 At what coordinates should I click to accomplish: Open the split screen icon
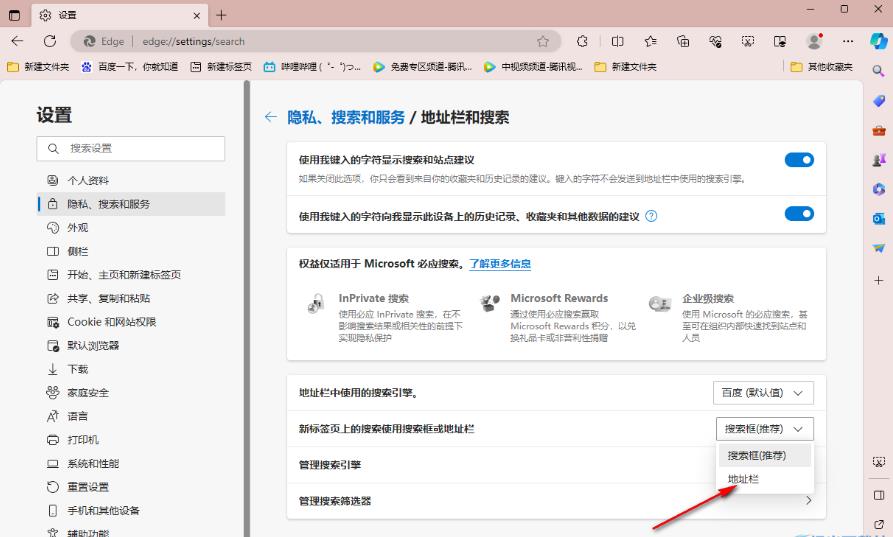tap(617, 41)
